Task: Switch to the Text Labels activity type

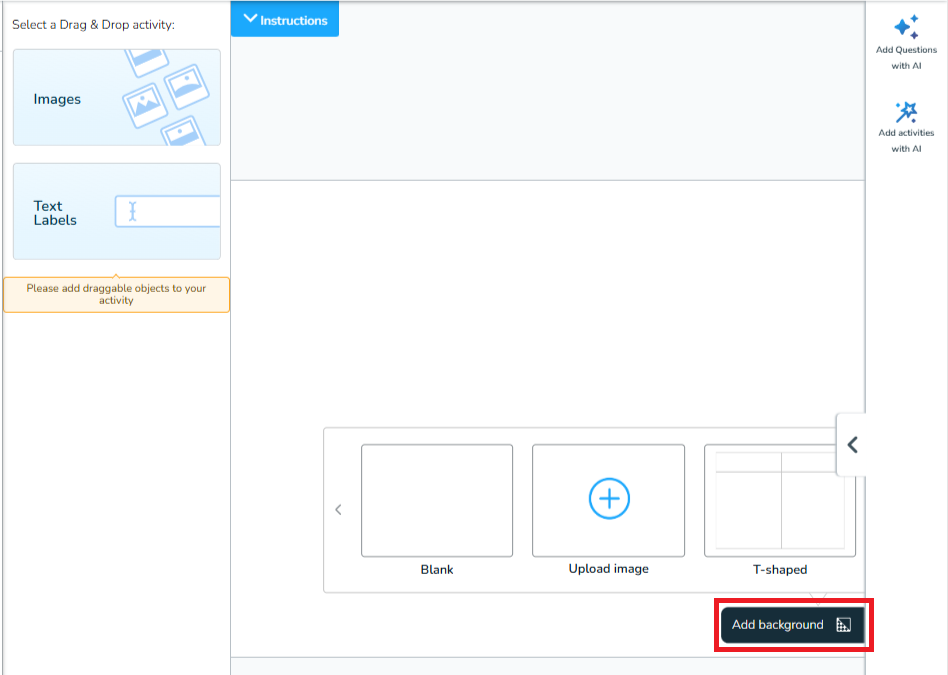Action: pyautogui.click(x=116, y=211)
